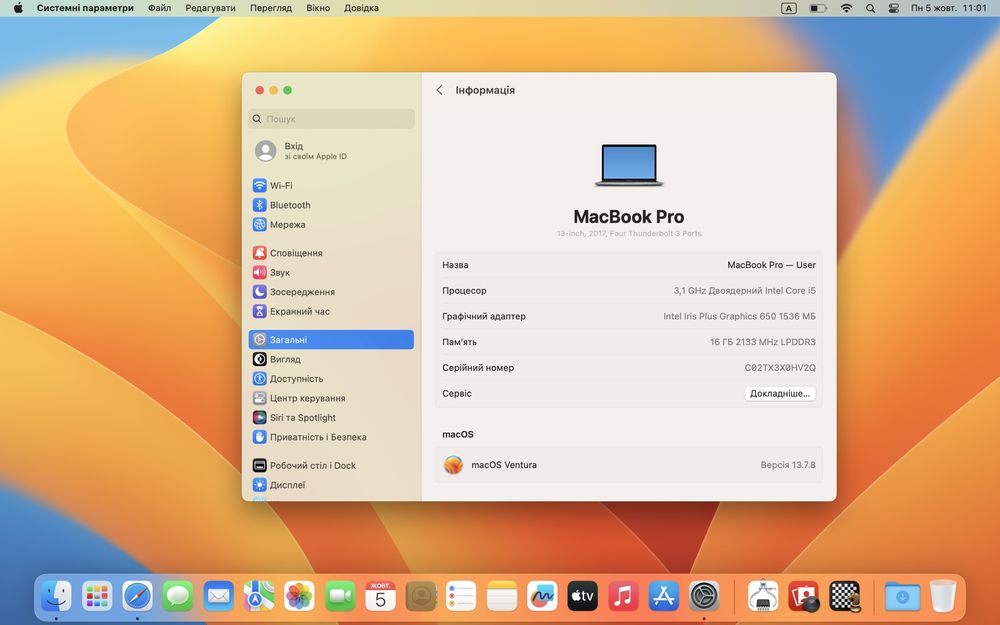
Task: Open Доступність settings
Action: [x=331, y=378]
